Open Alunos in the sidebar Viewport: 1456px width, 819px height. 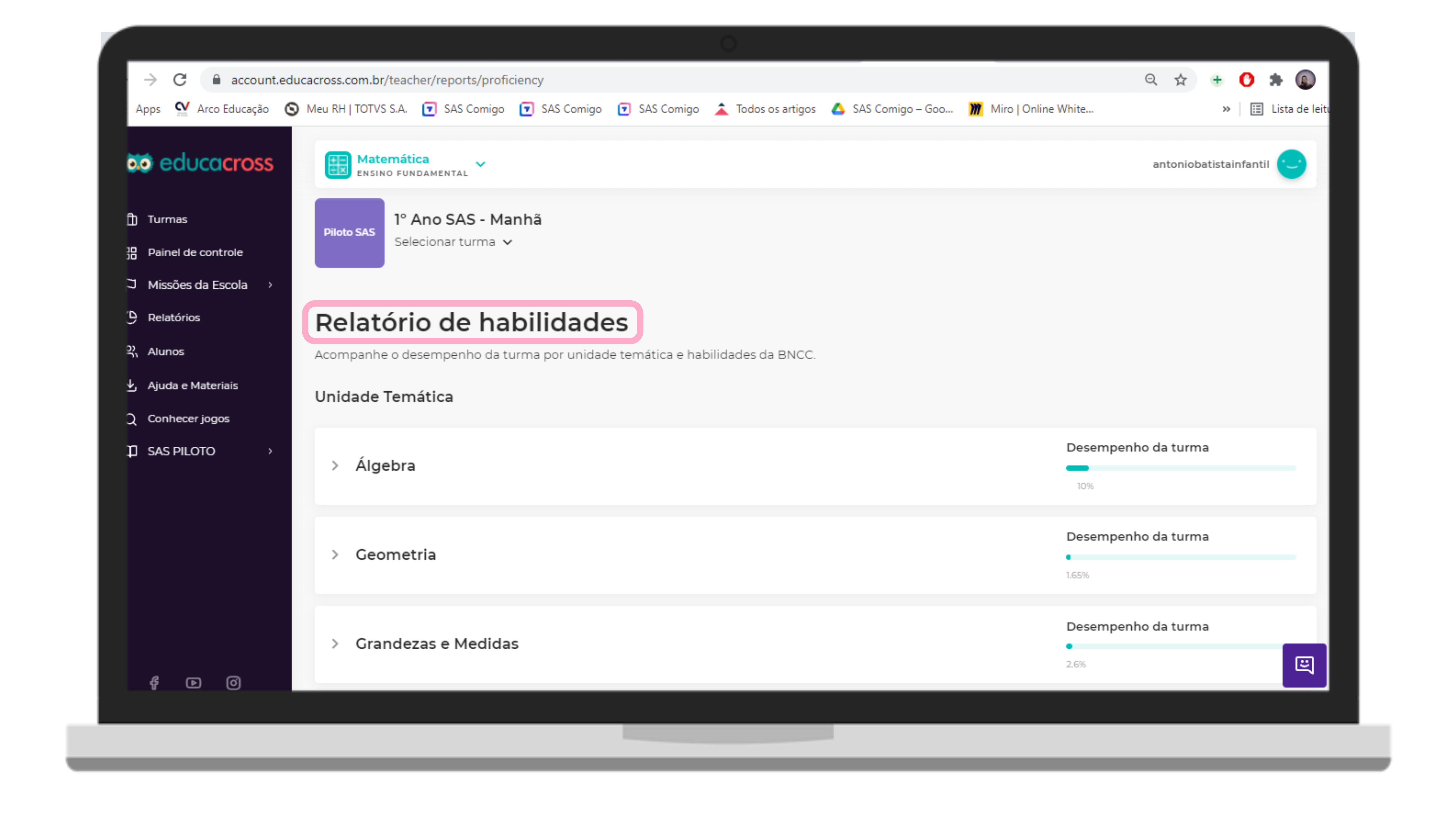click(166, 352)
